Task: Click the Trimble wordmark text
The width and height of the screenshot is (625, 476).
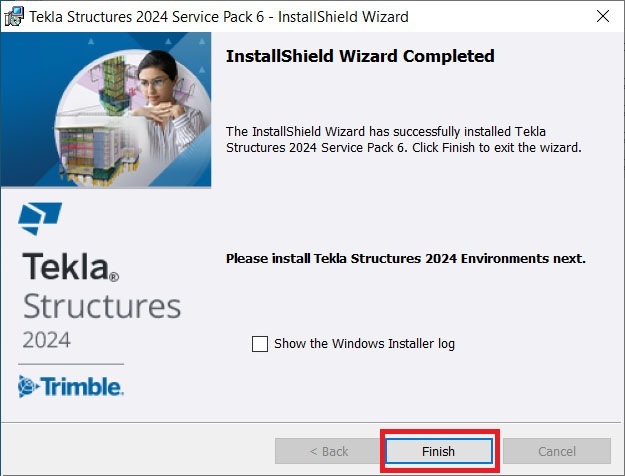Action: point(84,386)
